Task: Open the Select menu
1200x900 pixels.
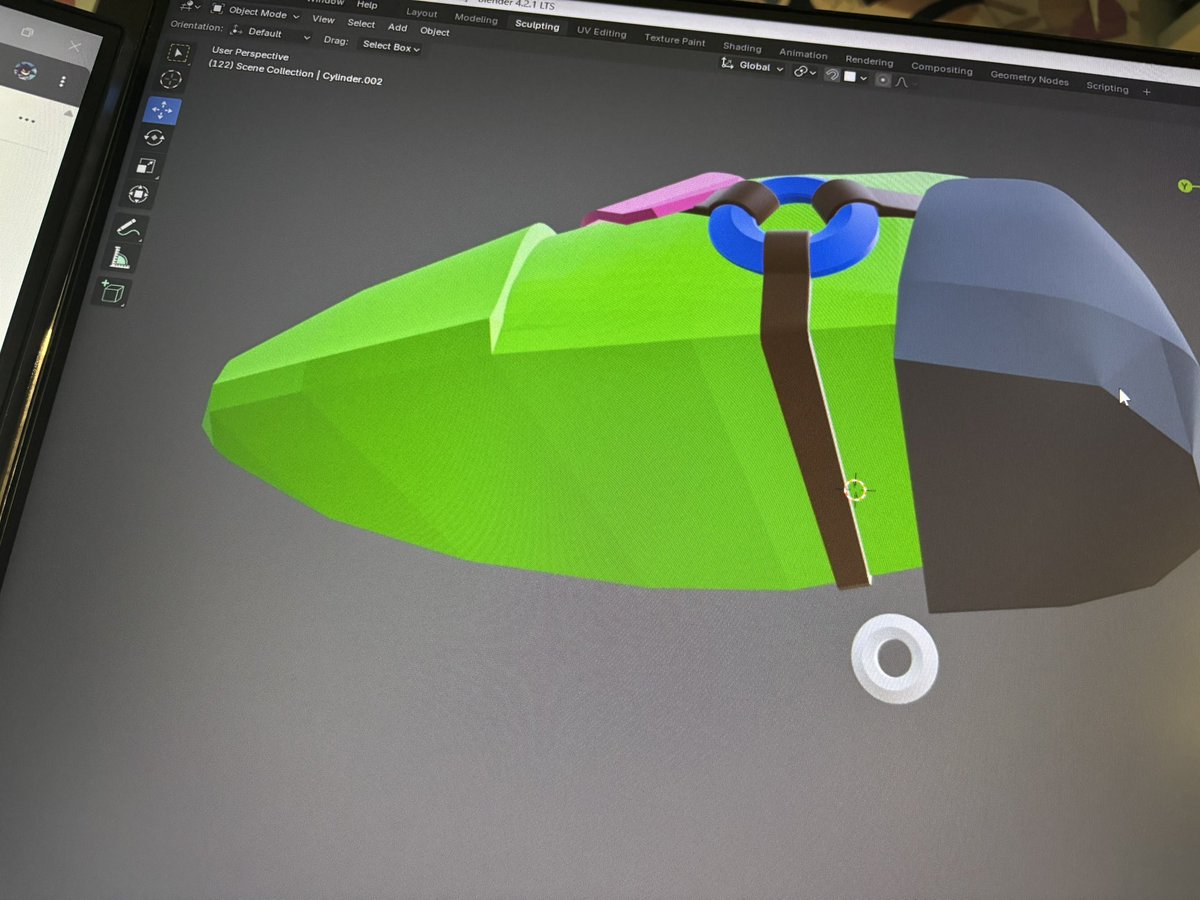Action: (361, 23)
